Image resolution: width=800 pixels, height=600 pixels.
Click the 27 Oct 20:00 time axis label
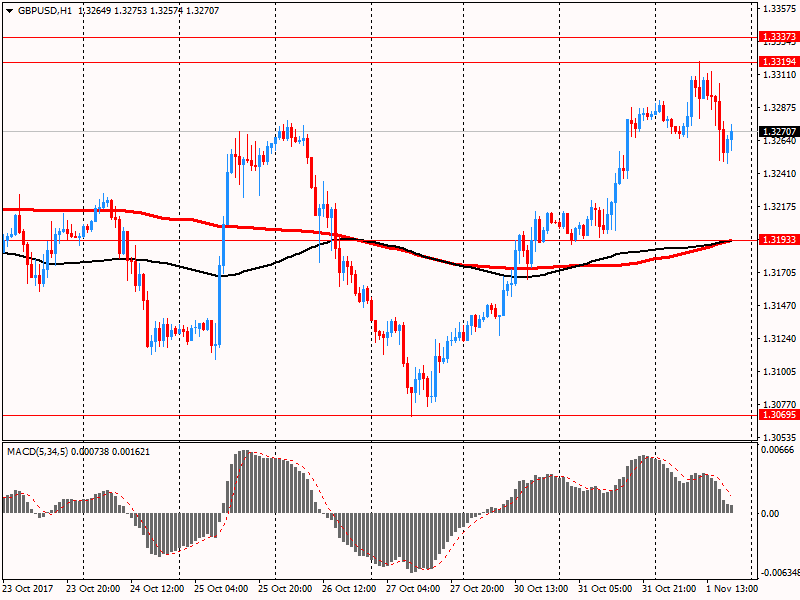click(x=477, y=589)
